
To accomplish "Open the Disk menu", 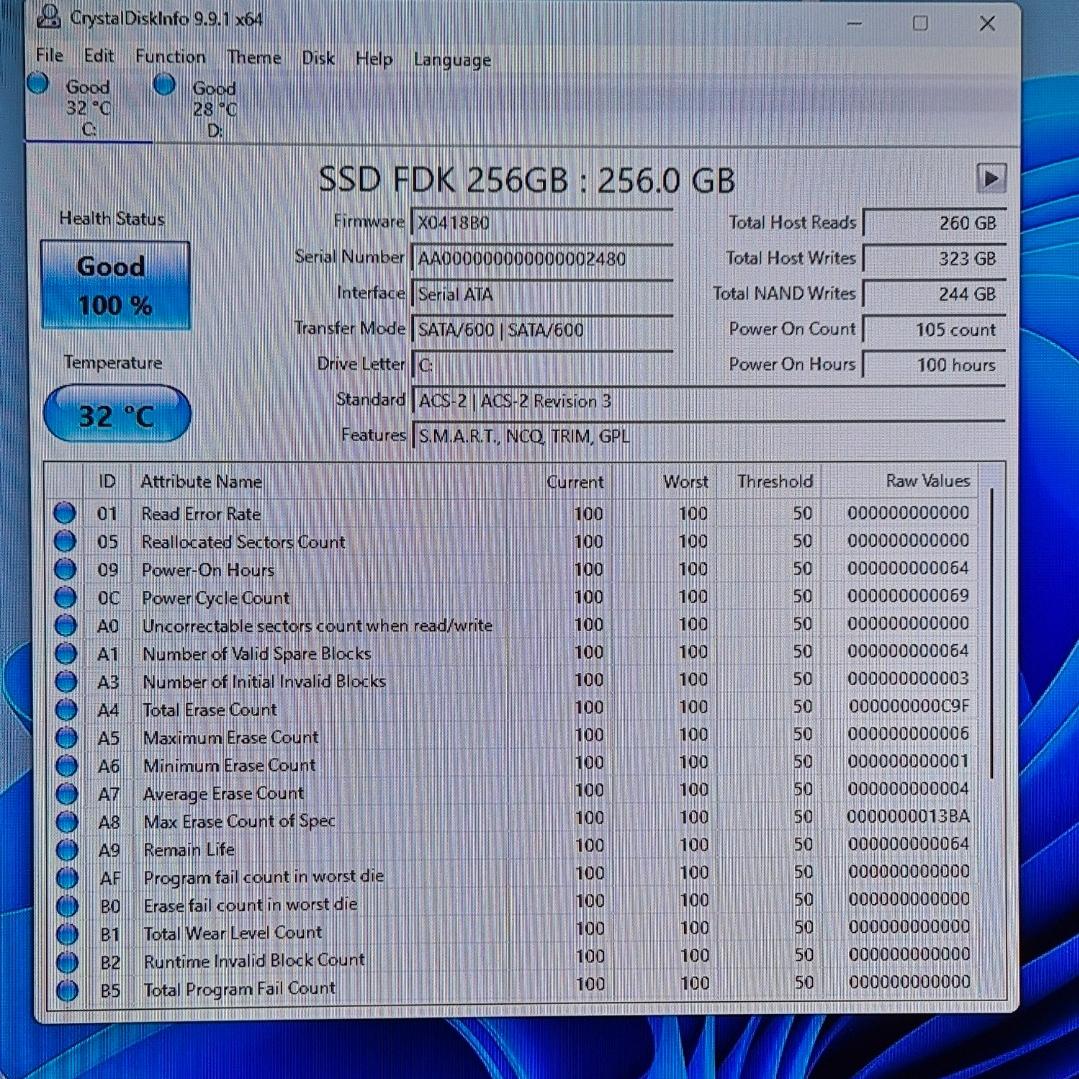I will 318,58.
